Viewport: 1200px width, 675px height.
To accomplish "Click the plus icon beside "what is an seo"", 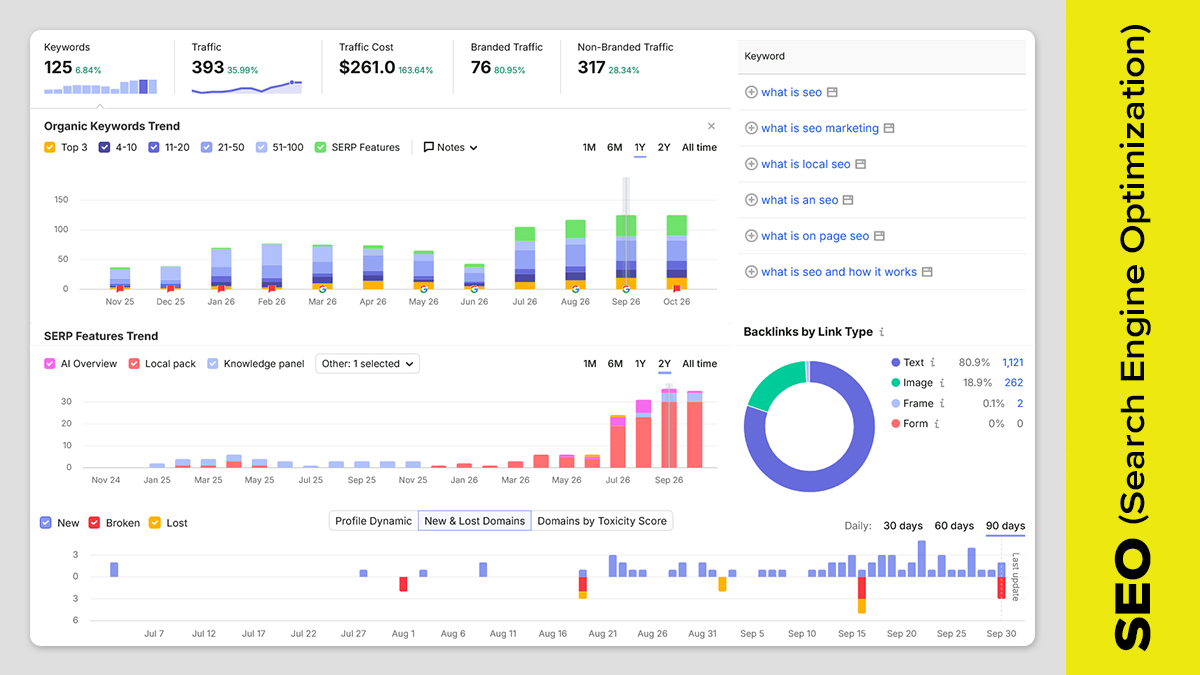I will (751, 200).
